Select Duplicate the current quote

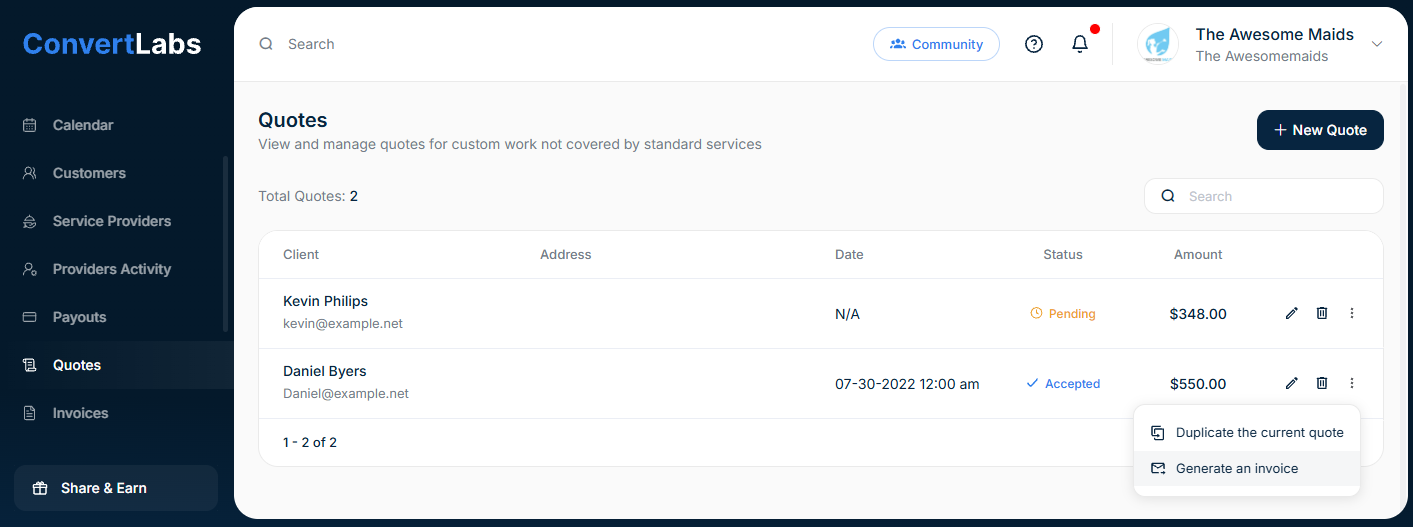(1259, 433)
